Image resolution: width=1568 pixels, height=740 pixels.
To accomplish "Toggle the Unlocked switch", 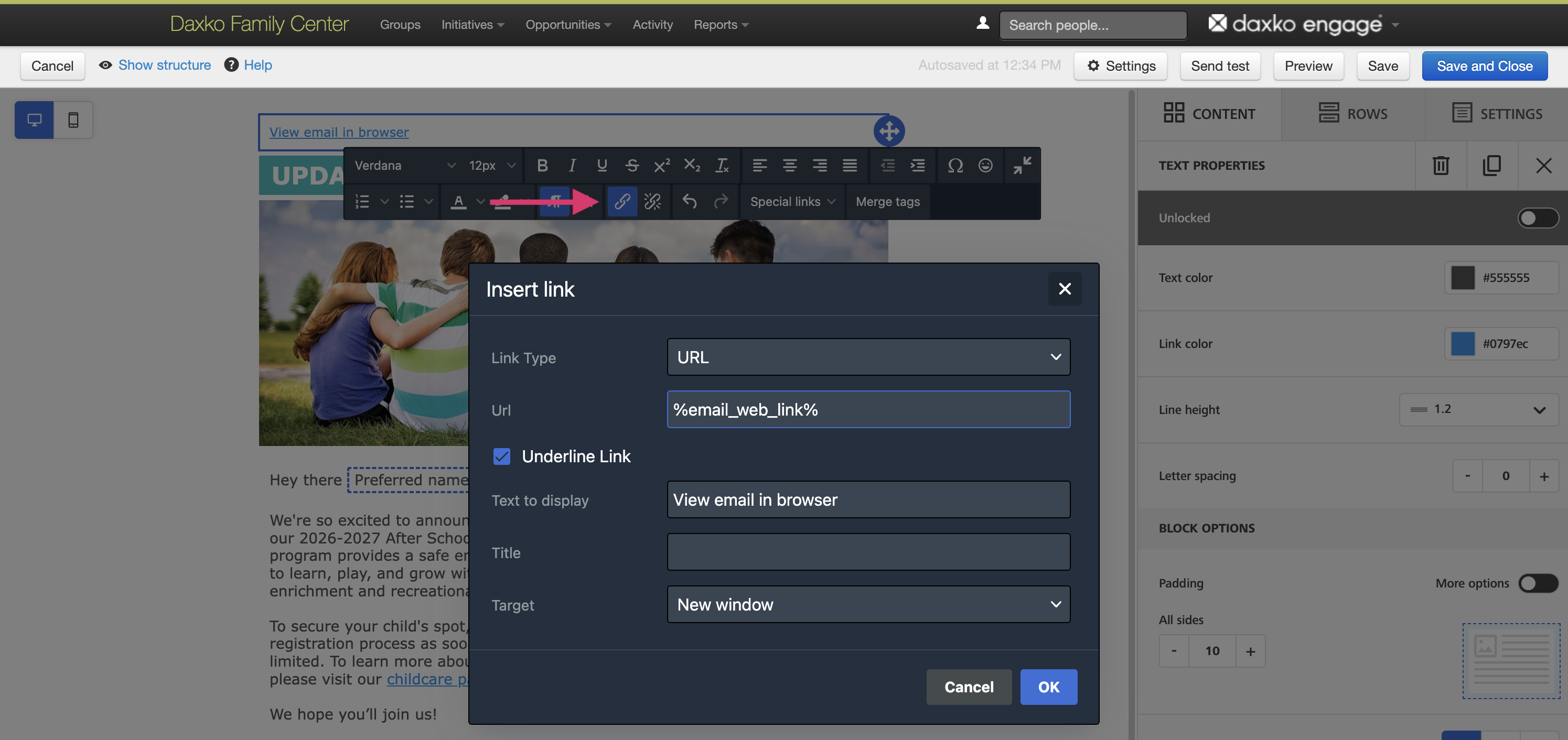I will 1537,218.
